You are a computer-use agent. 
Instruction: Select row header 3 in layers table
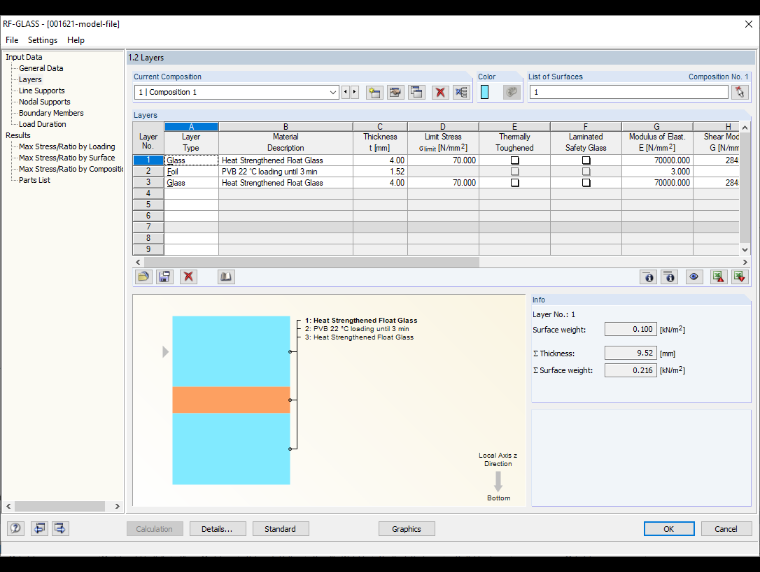pos(148,183)
